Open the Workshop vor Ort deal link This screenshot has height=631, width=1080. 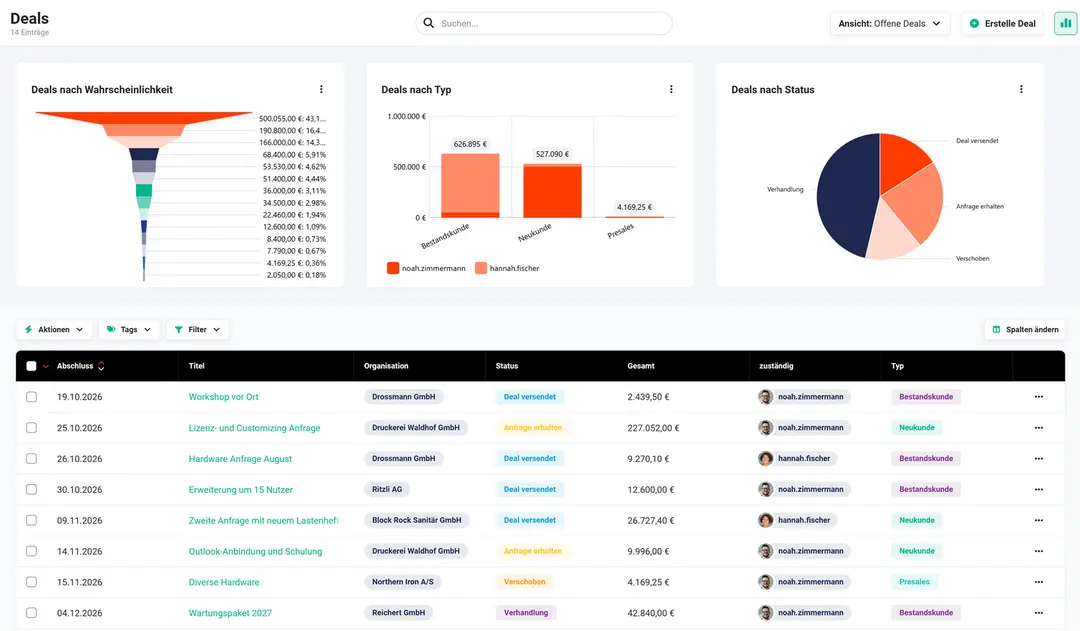224,397
